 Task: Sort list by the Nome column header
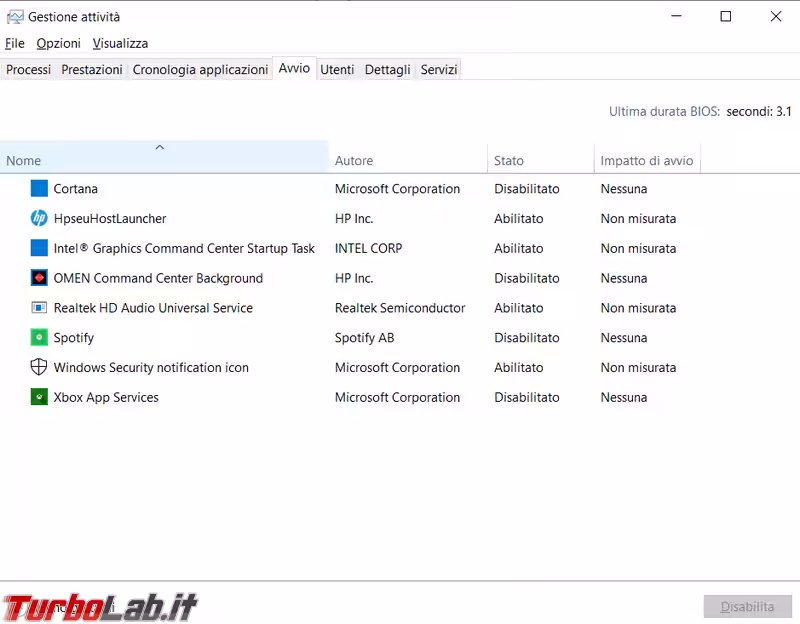pyautogui.click(x=24, y=161)
